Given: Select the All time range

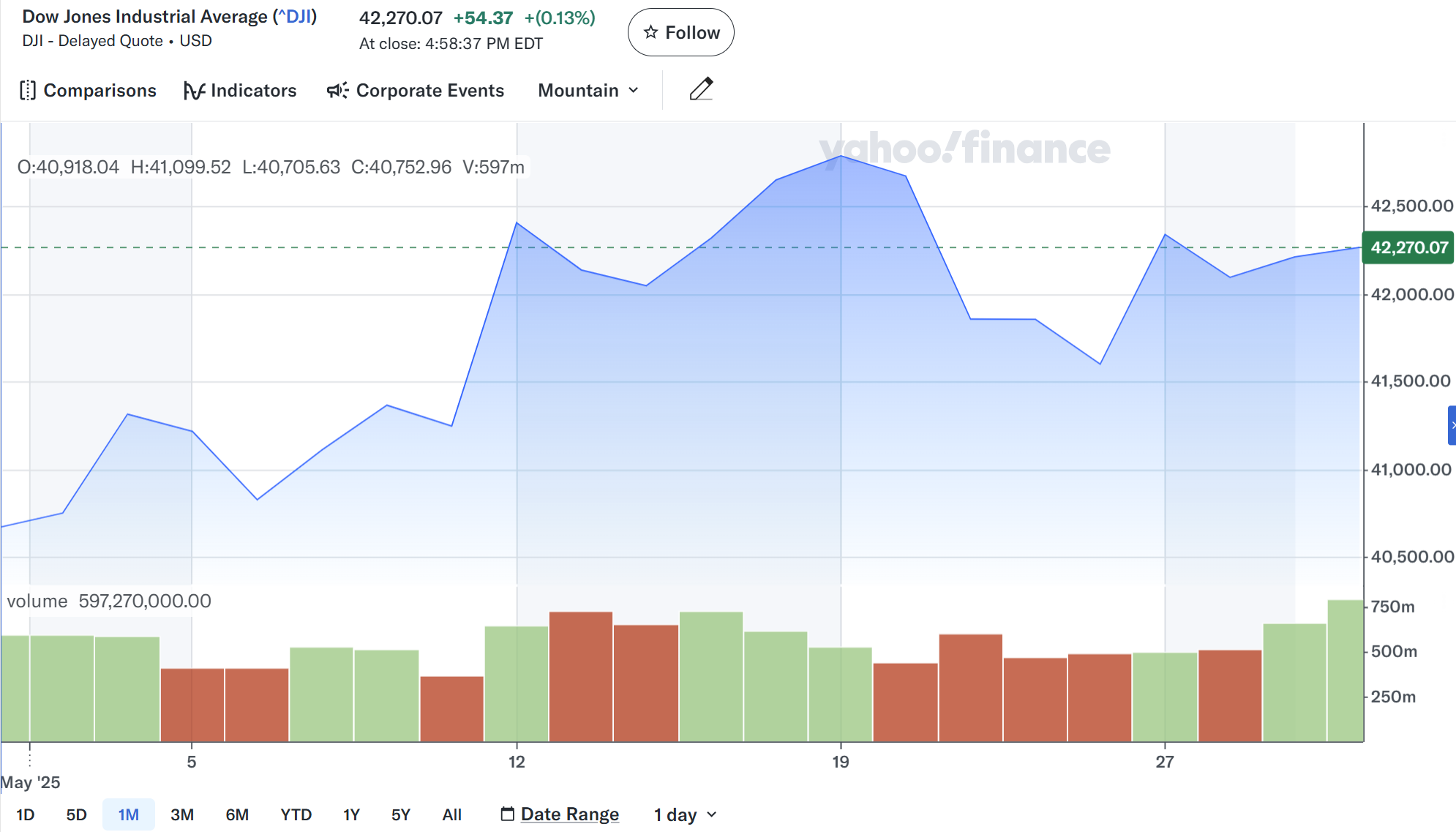Looking at the screenshot, I should pyautogui.click(x=452, y=814).
